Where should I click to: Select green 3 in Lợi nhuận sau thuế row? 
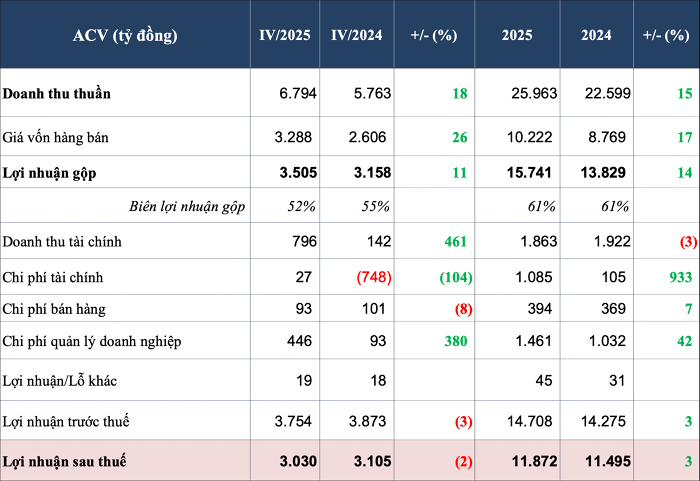tap(689, 460)
